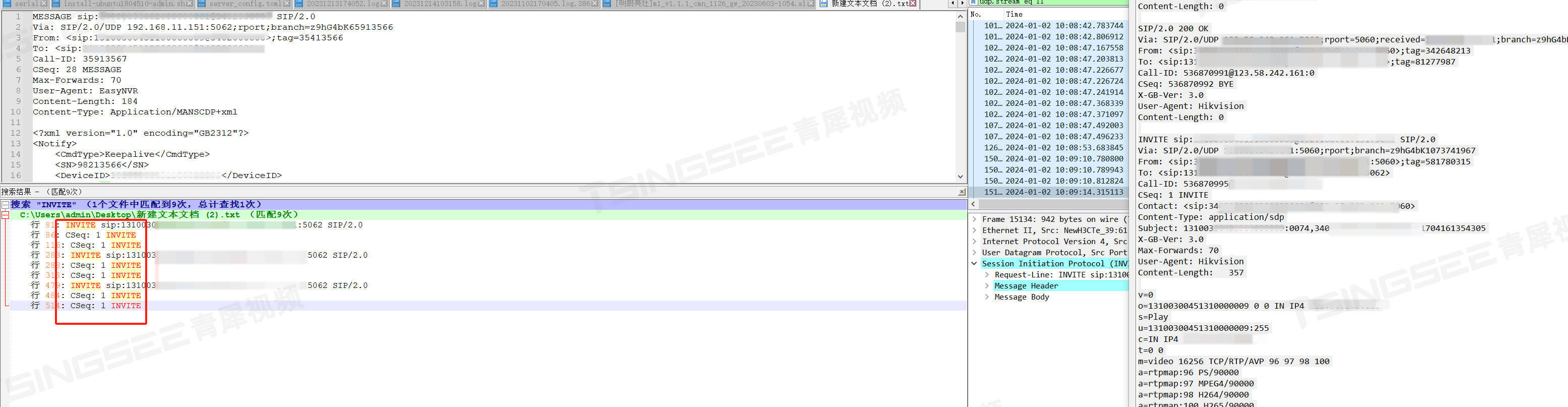This screenshot has width=1568, height=407.
Task: Collapse the 搜索 "INVITE" result group
Action: coord(5,205)
